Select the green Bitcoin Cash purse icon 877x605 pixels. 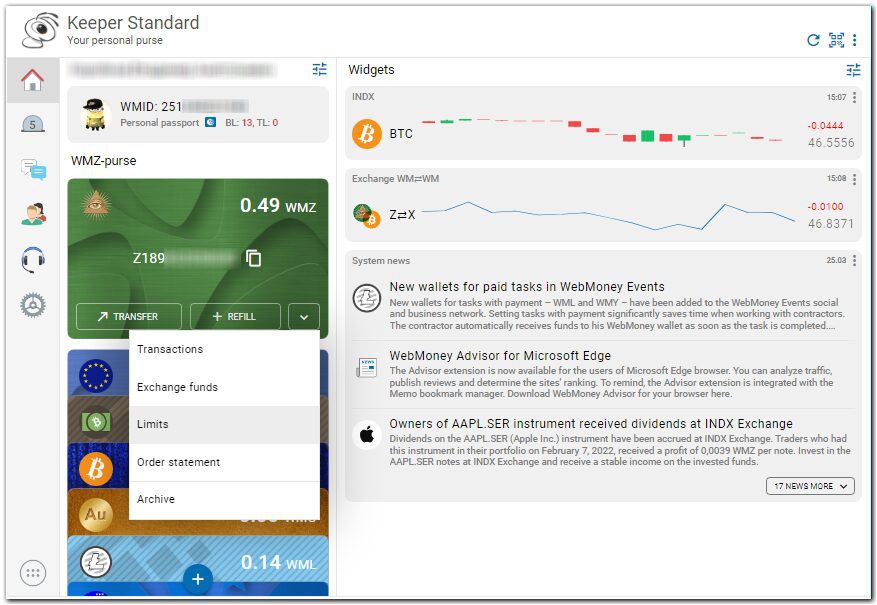96,422
